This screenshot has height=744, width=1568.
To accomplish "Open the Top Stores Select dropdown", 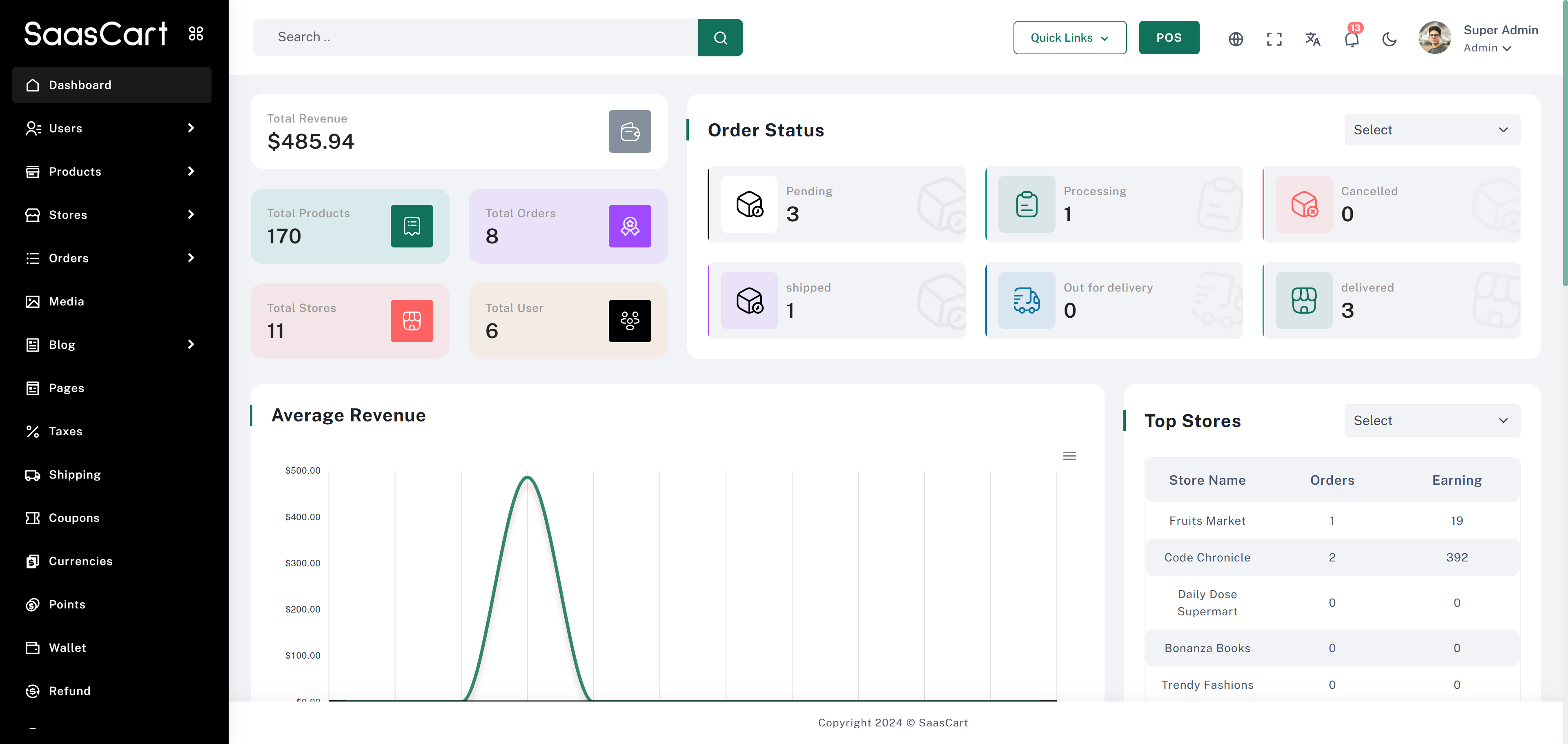I will click(x=1432, y=421).
